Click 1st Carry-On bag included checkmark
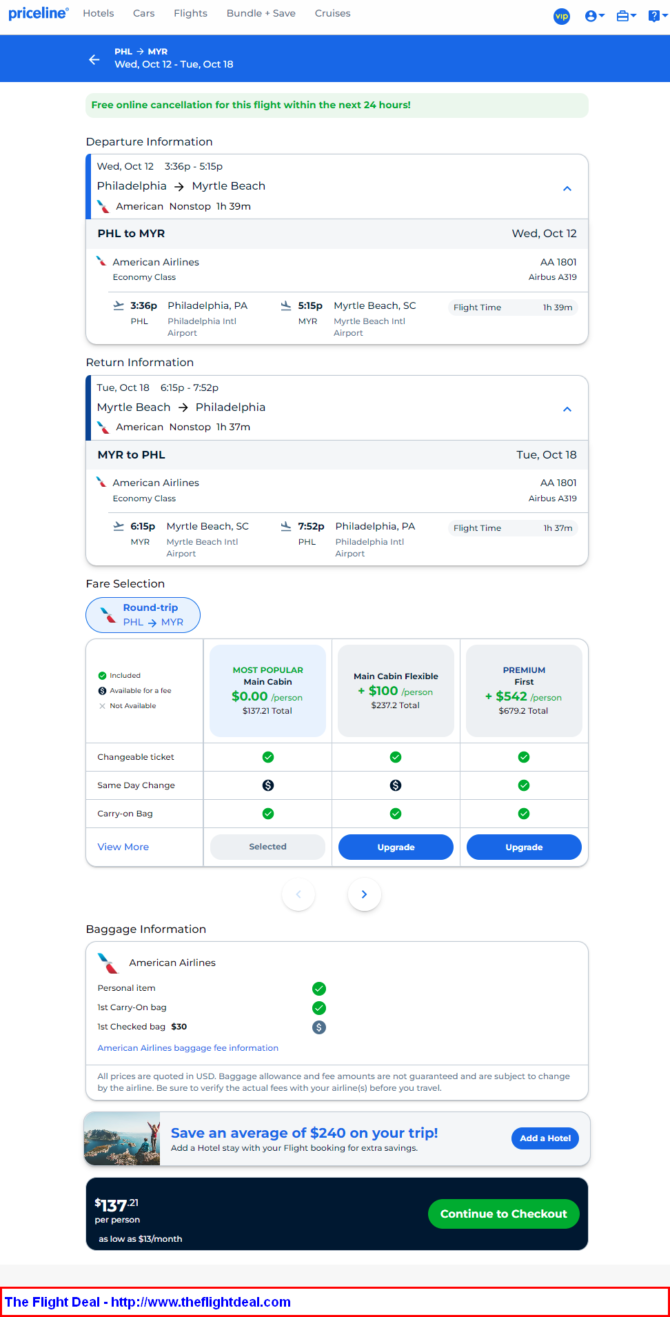Image resolution: width=670 pixels, height=1317 pixels. point(319,1008)
